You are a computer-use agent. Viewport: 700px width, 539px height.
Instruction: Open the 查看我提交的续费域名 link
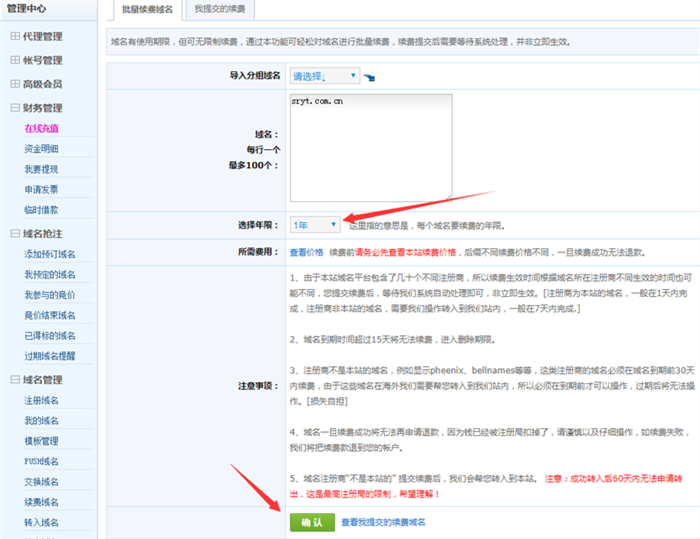383,522
